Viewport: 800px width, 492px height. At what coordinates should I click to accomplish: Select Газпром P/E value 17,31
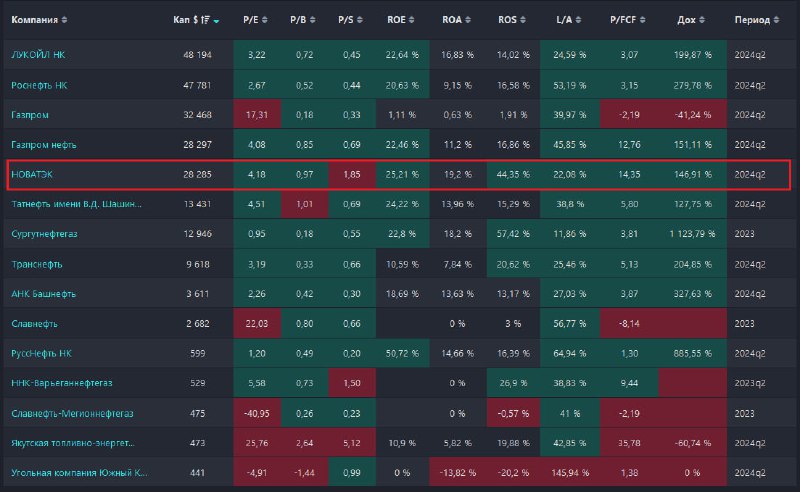pyautogui.click(x=257, y=115)
